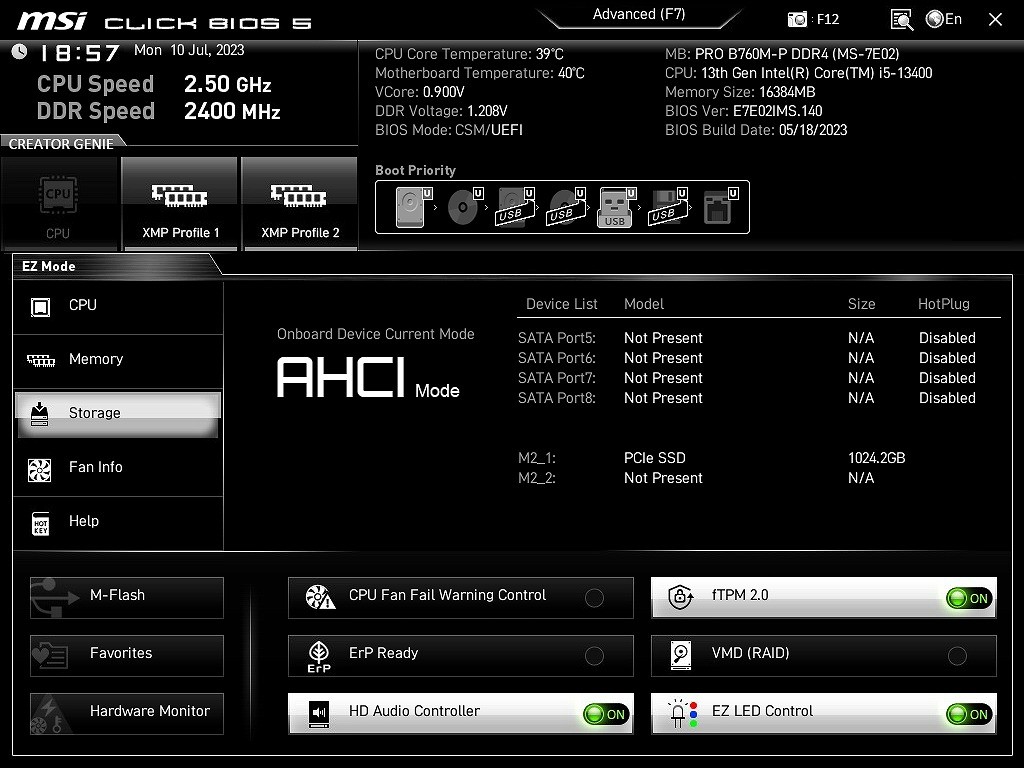Viewport: 1024px width, 768px height.
Task: Take a screenshot with the F12 camera icon
Action: tap(797, 19)
